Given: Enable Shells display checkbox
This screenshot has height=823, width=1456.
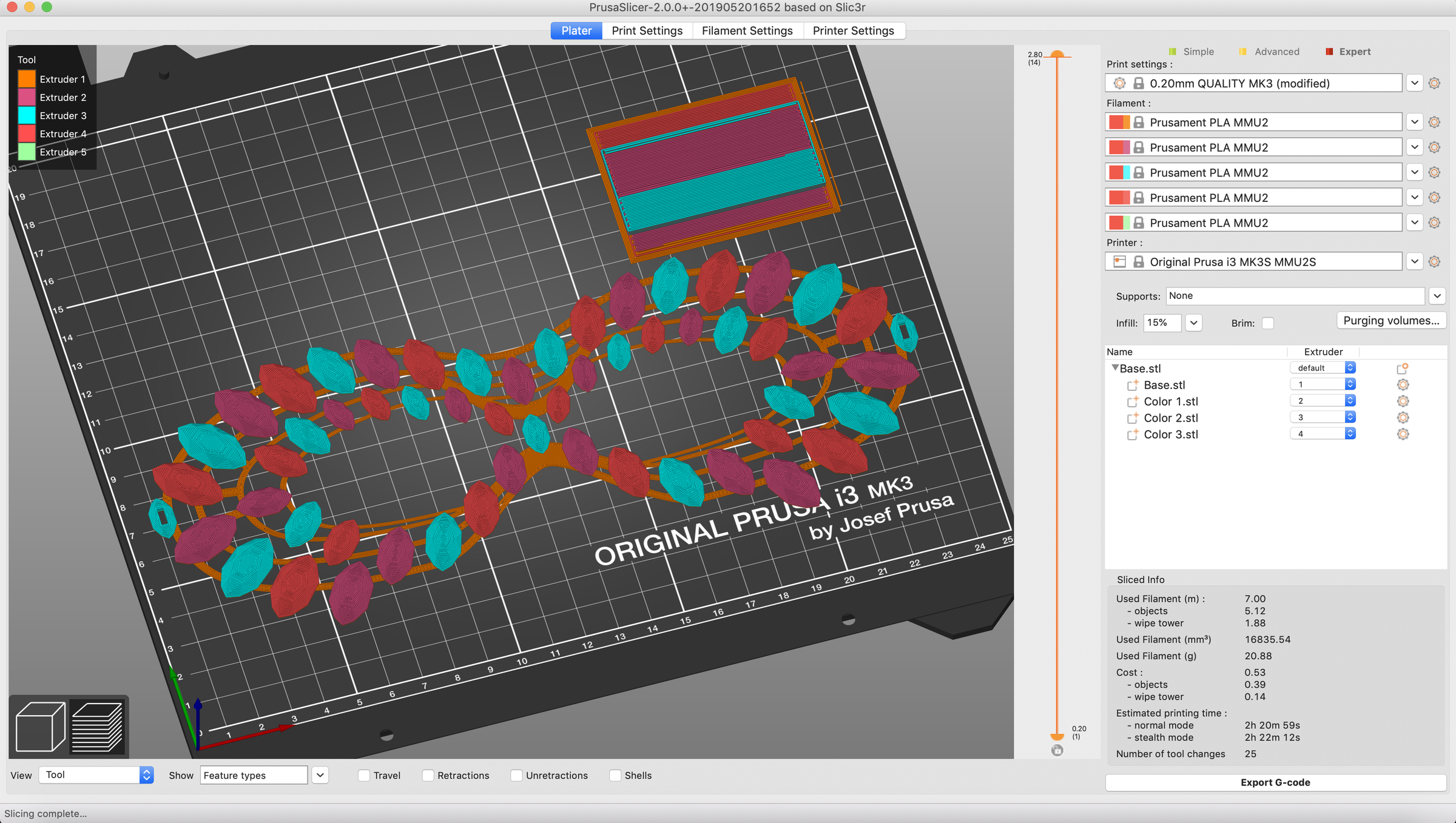Looking at the screenshot, I should (615, 776).
